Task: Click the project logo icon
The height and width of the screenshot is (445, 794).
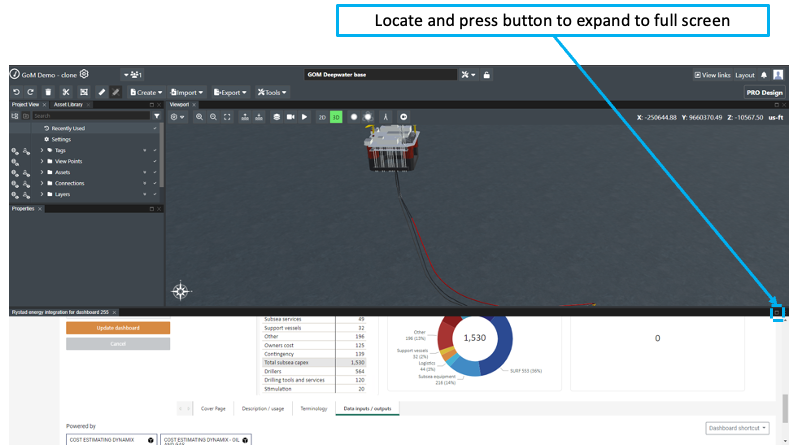Action: pos(15,74)
